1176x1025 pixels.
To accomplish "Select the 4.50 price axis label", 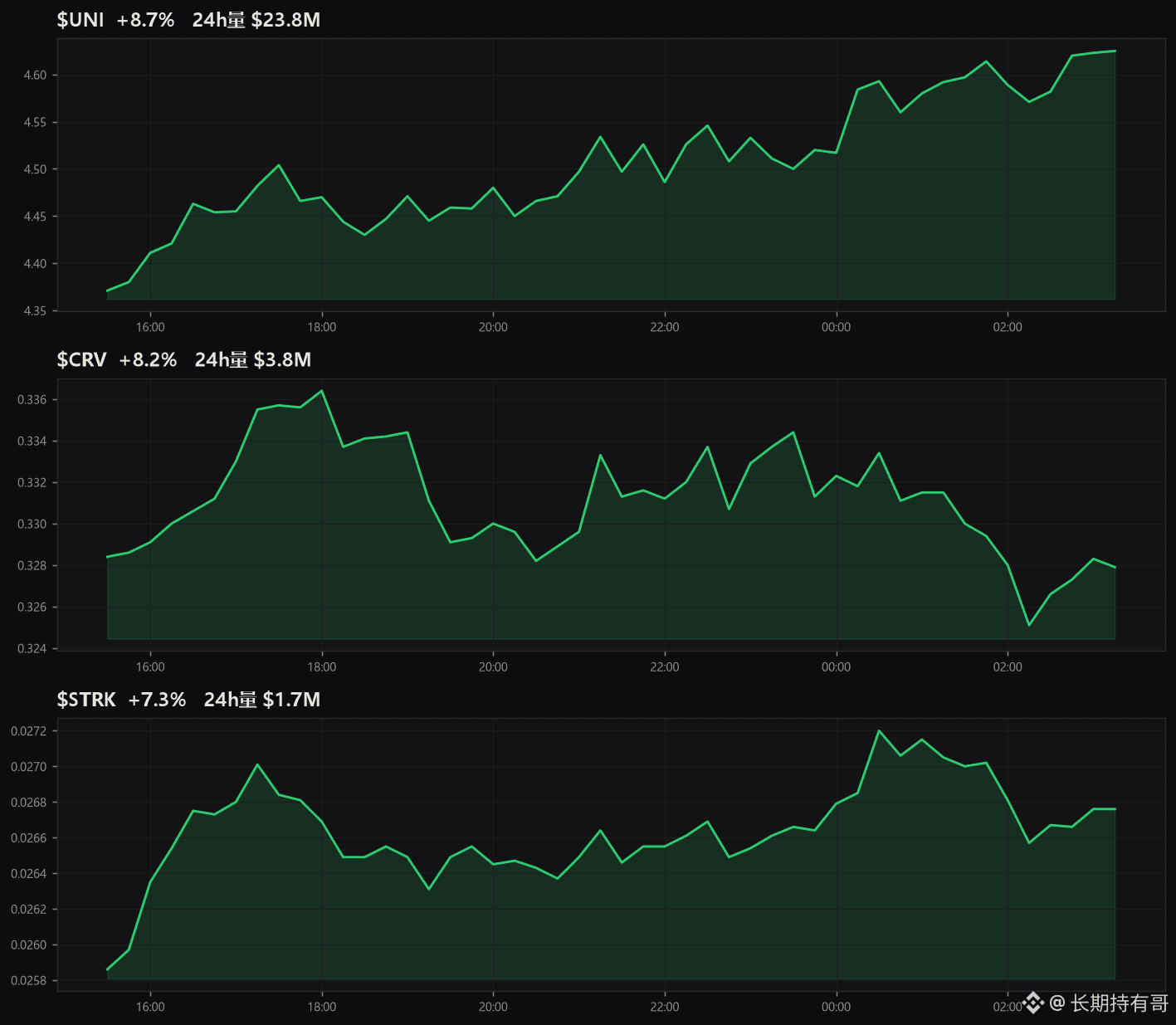I will 36,169.
